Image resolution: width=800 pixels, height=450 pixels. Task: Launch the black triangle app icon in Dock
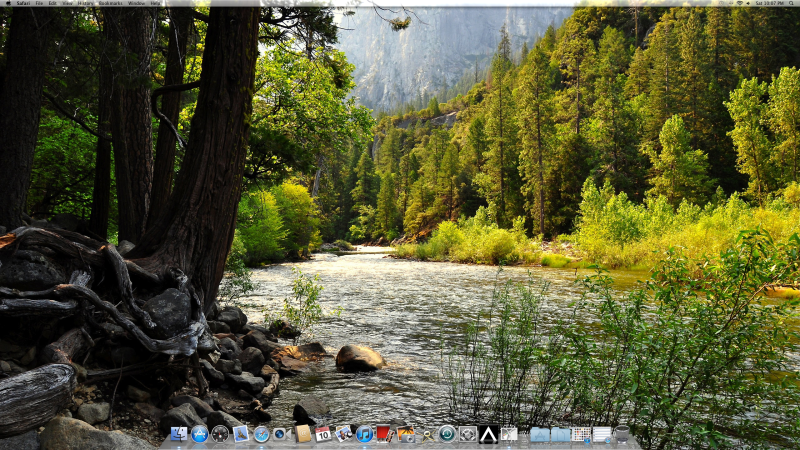pyautogui.click(x=488, y=434)
